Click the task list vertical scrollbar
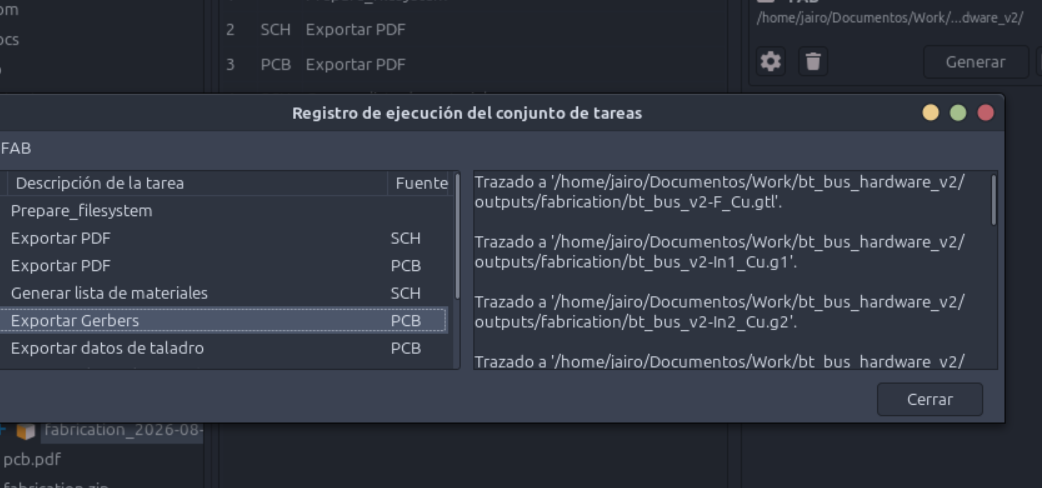This screenshot has width=1042, height=488. 457,236
